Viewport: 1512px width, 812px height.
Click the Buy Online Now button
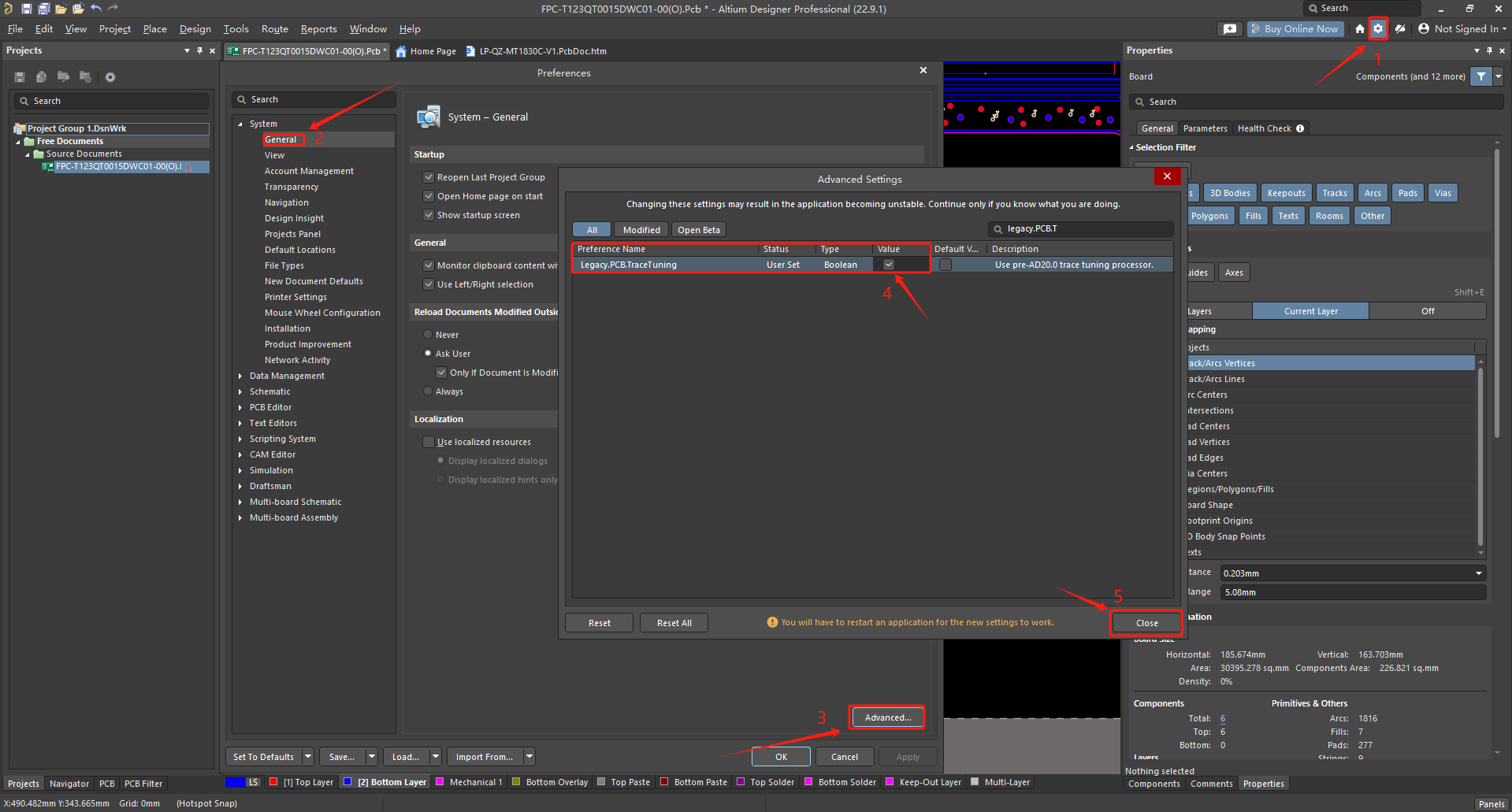click(1295, 29)
